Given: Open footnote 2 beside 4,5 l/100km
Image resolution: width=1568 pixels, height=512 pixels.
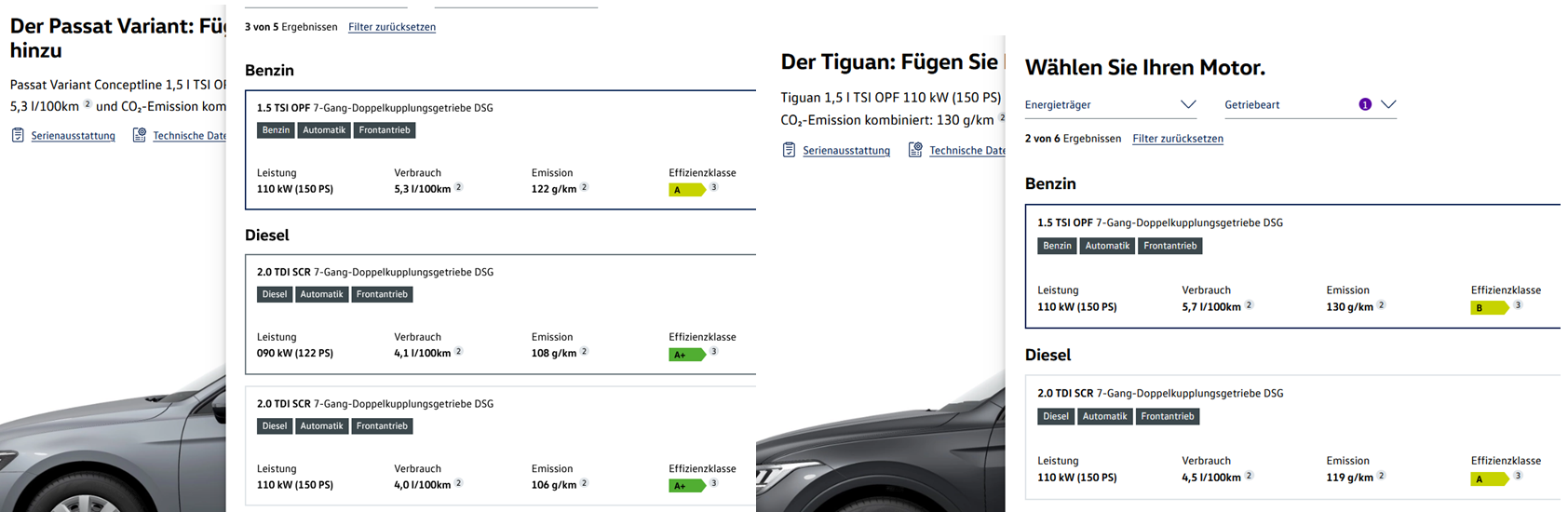Looking at the screenshot, I should click(x=1250, y=476).
